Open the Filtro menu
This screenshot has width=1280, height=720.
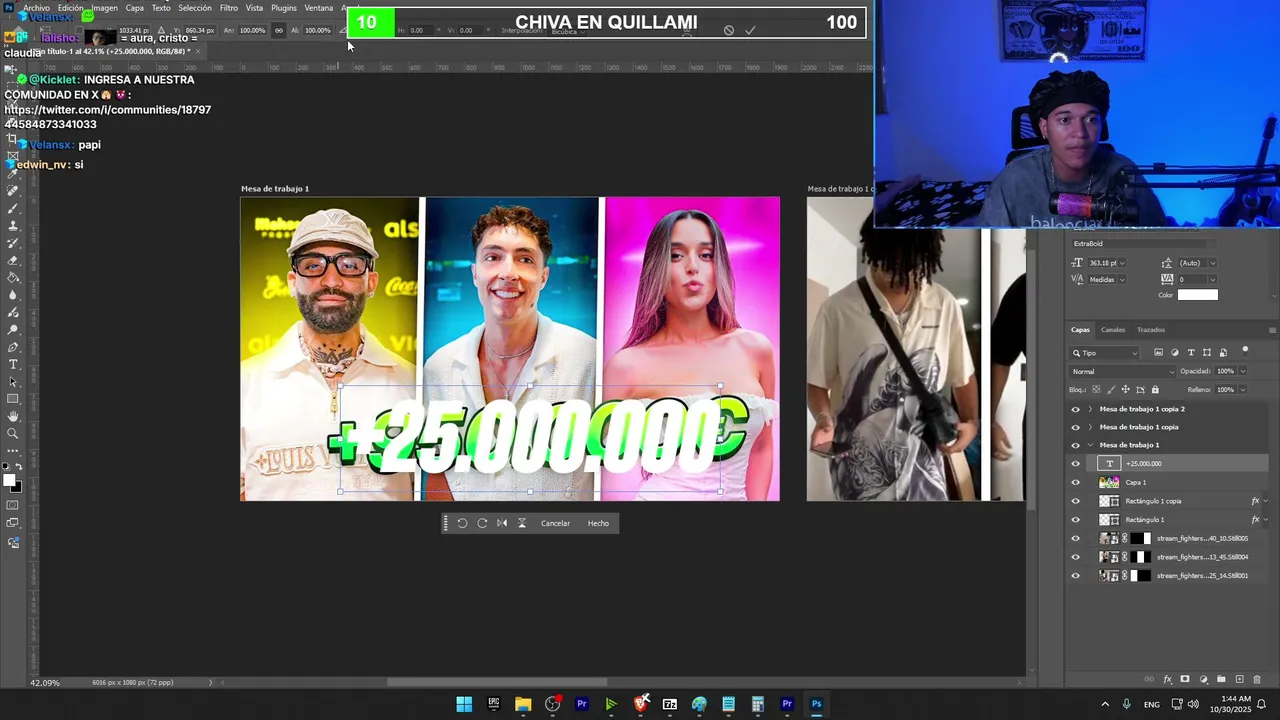tap(229, 8)
